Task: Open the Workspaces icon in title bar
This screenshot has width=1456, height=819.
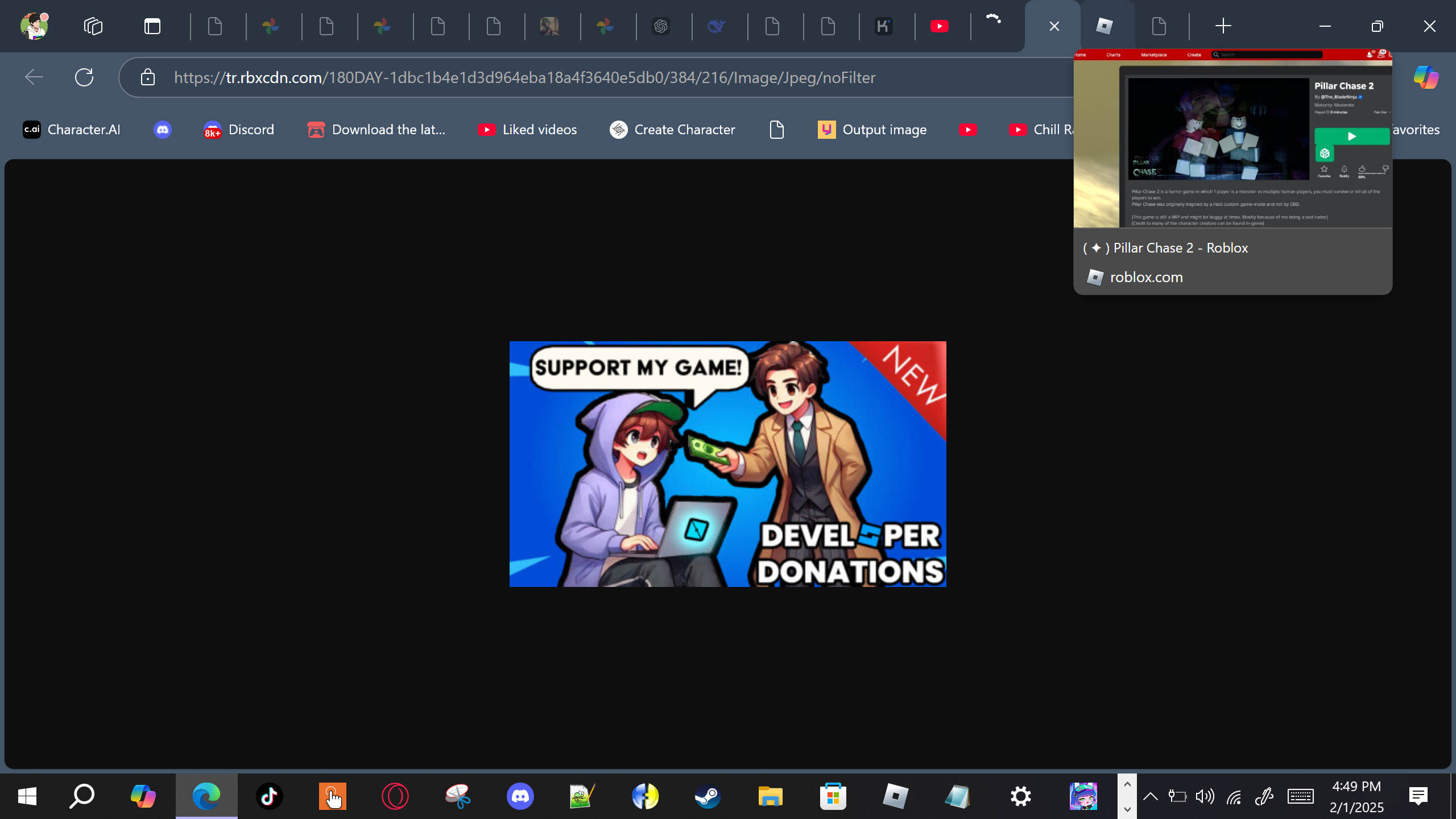Action: tap(93, 26)
